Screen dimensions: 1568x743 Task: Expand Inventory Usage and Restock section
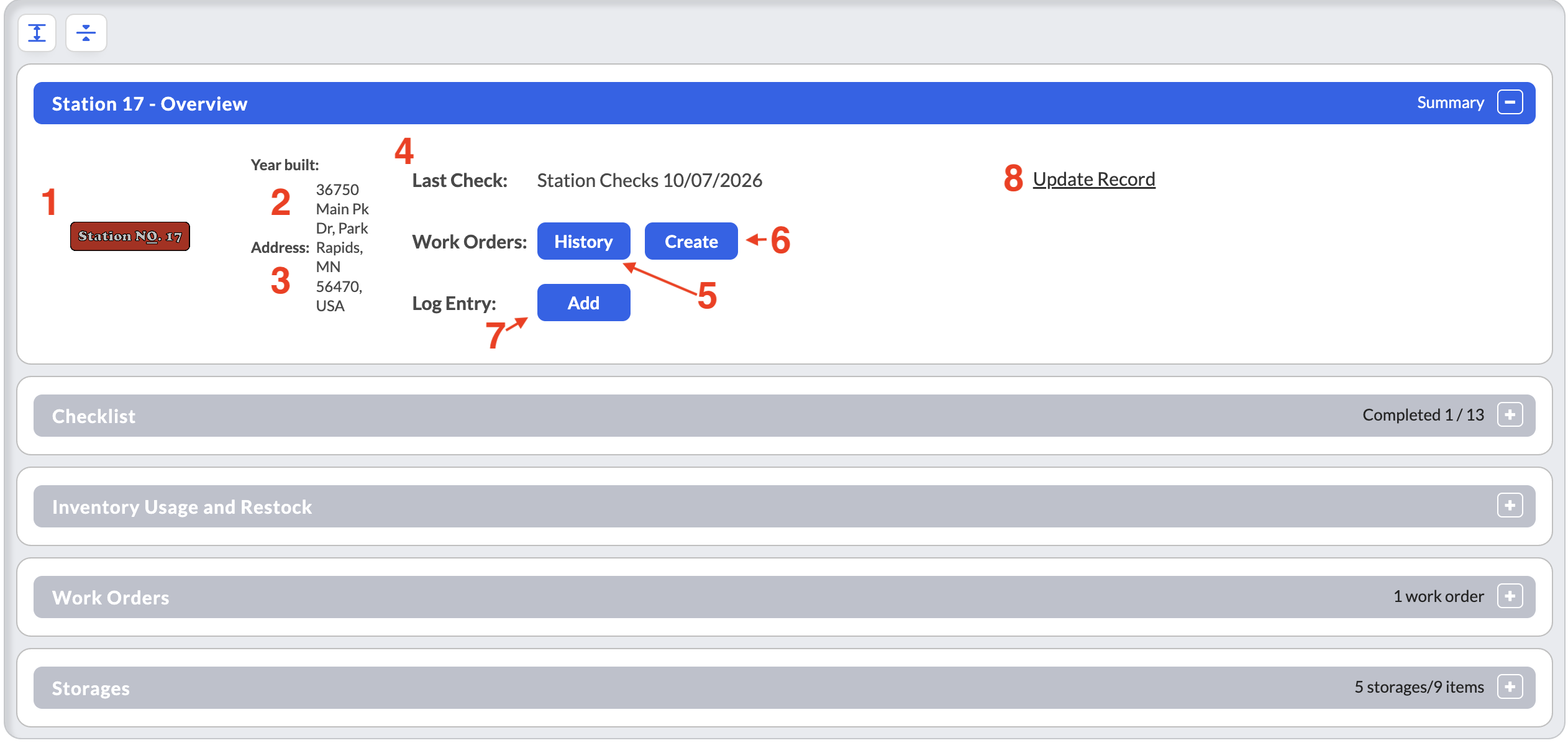point(1510,506)
